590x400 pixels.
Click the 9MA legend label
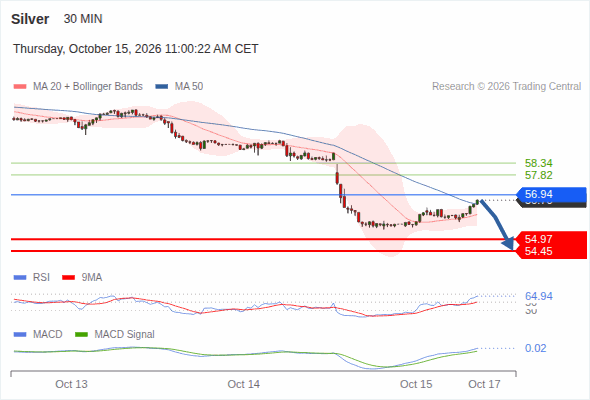coord(92,278)
